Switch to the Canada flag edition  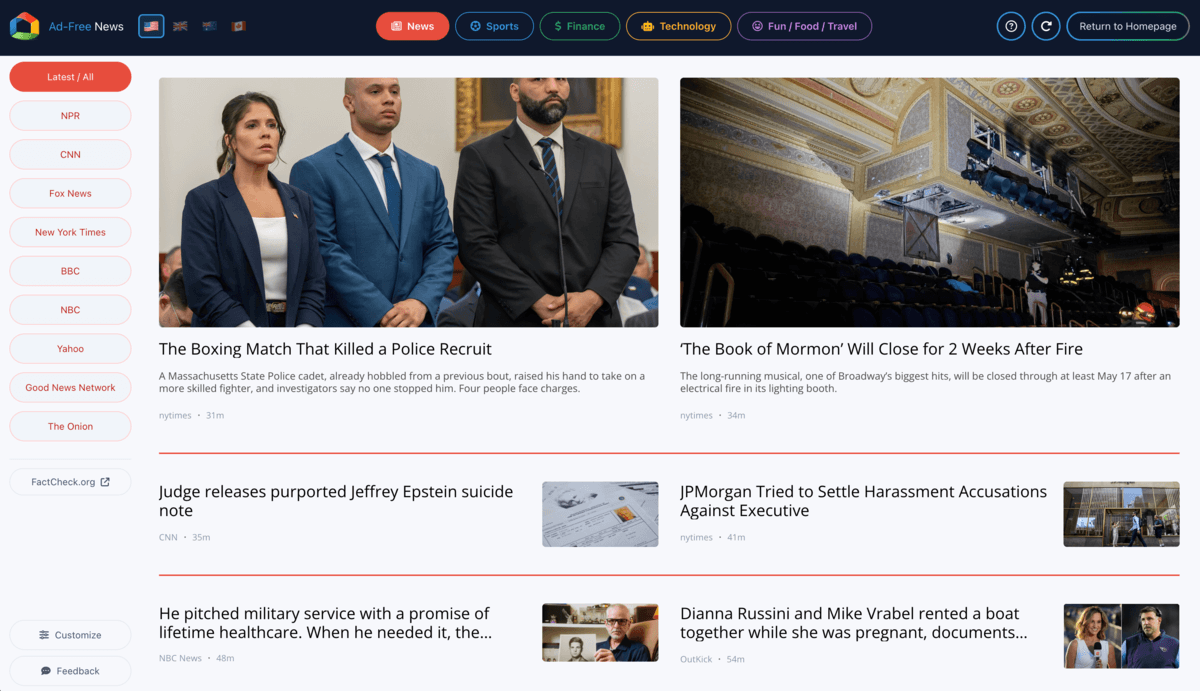[238, 26]
